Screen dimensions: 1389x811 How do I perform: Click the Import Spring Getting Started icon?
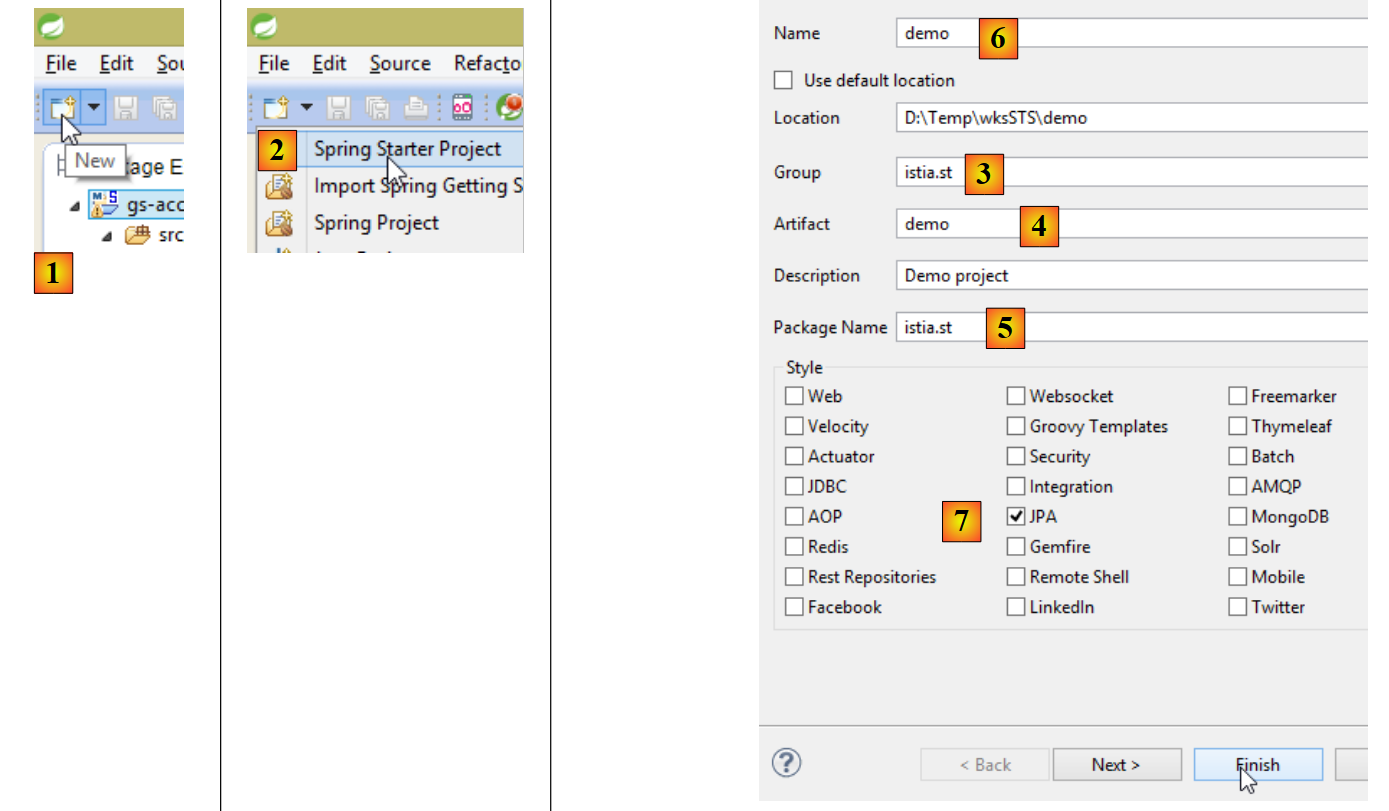278,186
